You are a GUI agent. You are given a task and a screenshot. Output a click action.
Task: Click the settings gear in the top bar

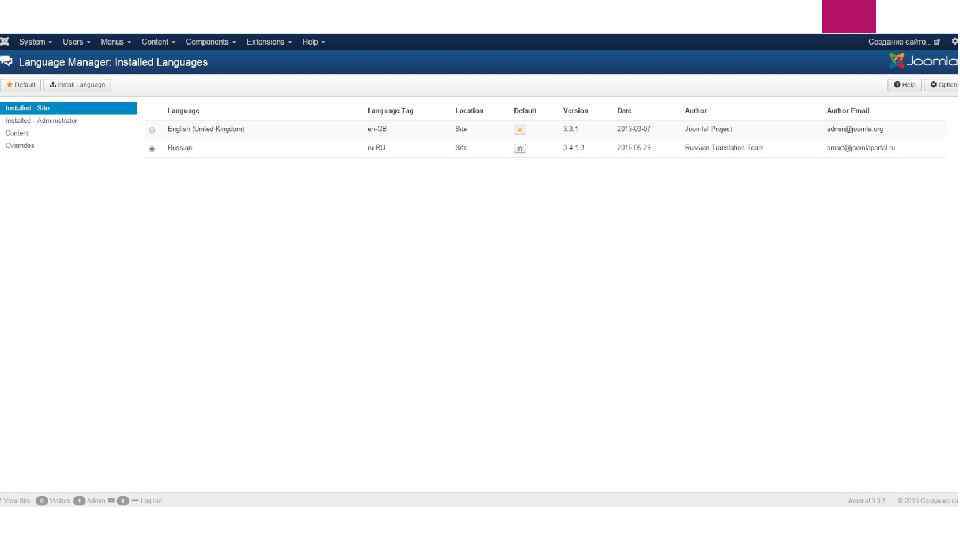(954, 42)
